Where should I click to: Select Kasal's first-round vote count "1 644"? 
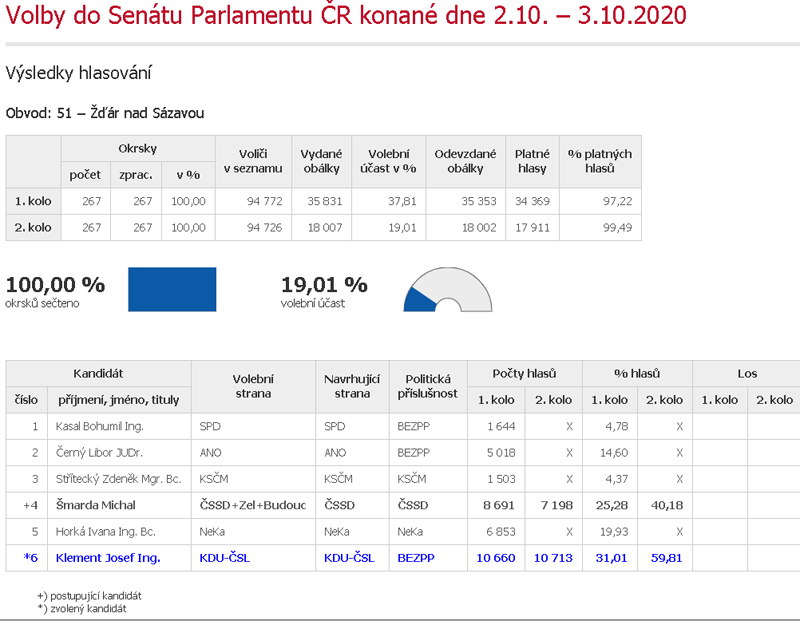point(501,426)
